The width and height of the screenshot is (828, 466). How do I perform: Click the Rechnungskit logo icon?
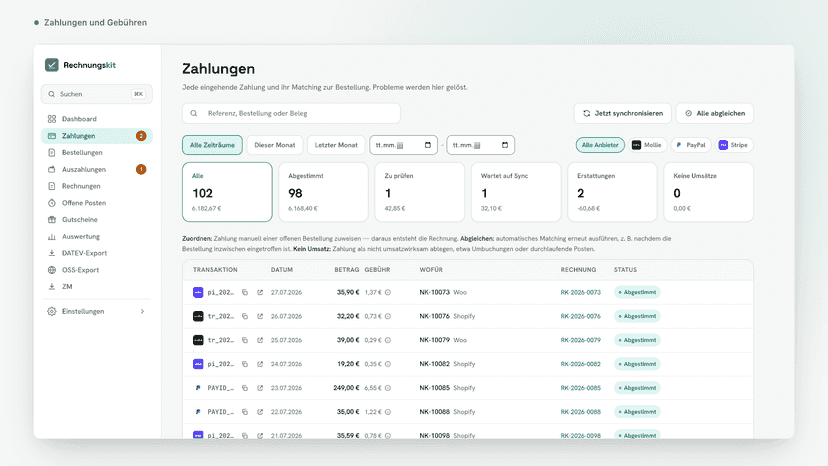coord(52,65)
